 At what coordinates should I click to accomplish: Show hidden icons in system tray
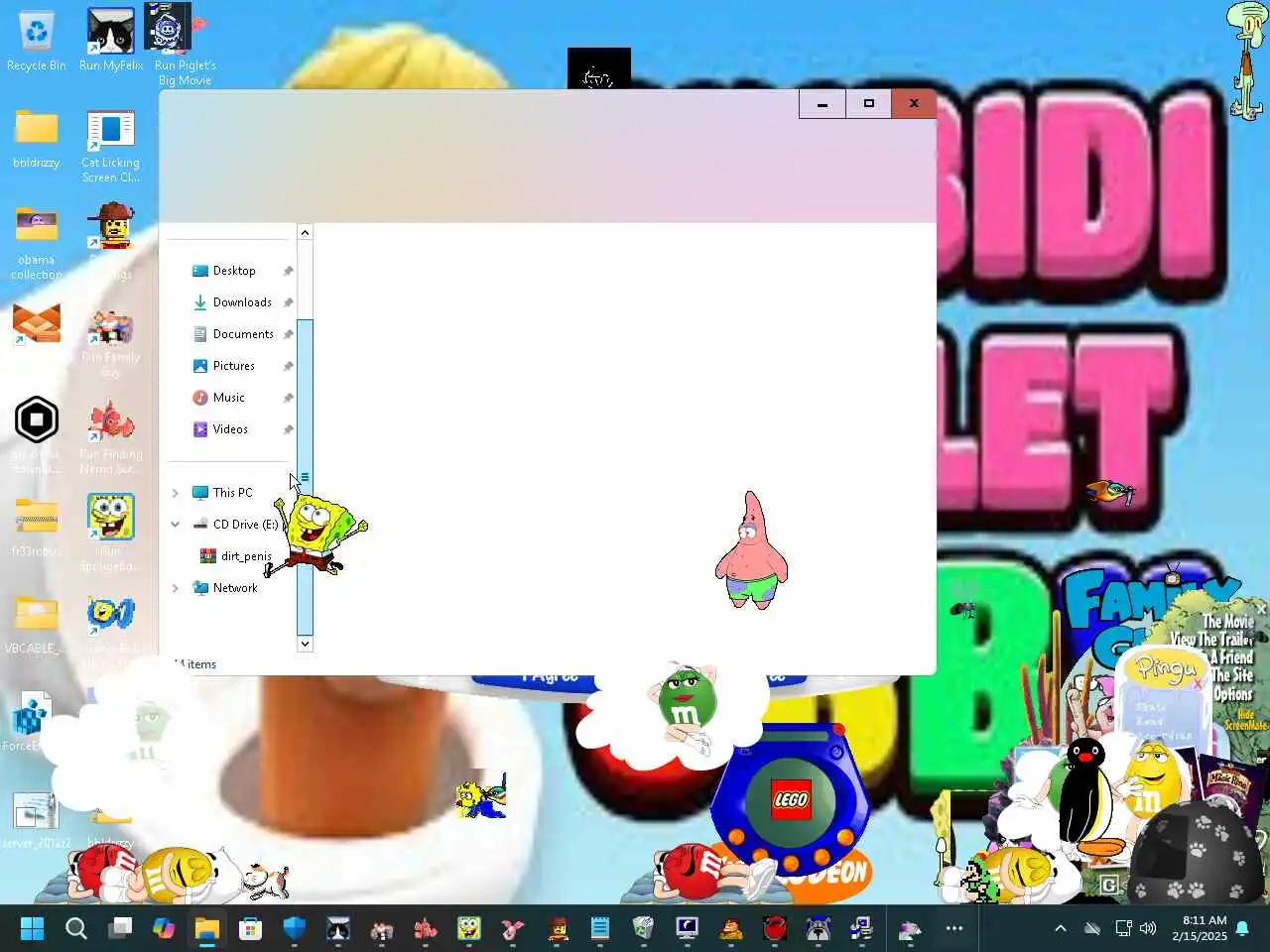(1060, 928)
